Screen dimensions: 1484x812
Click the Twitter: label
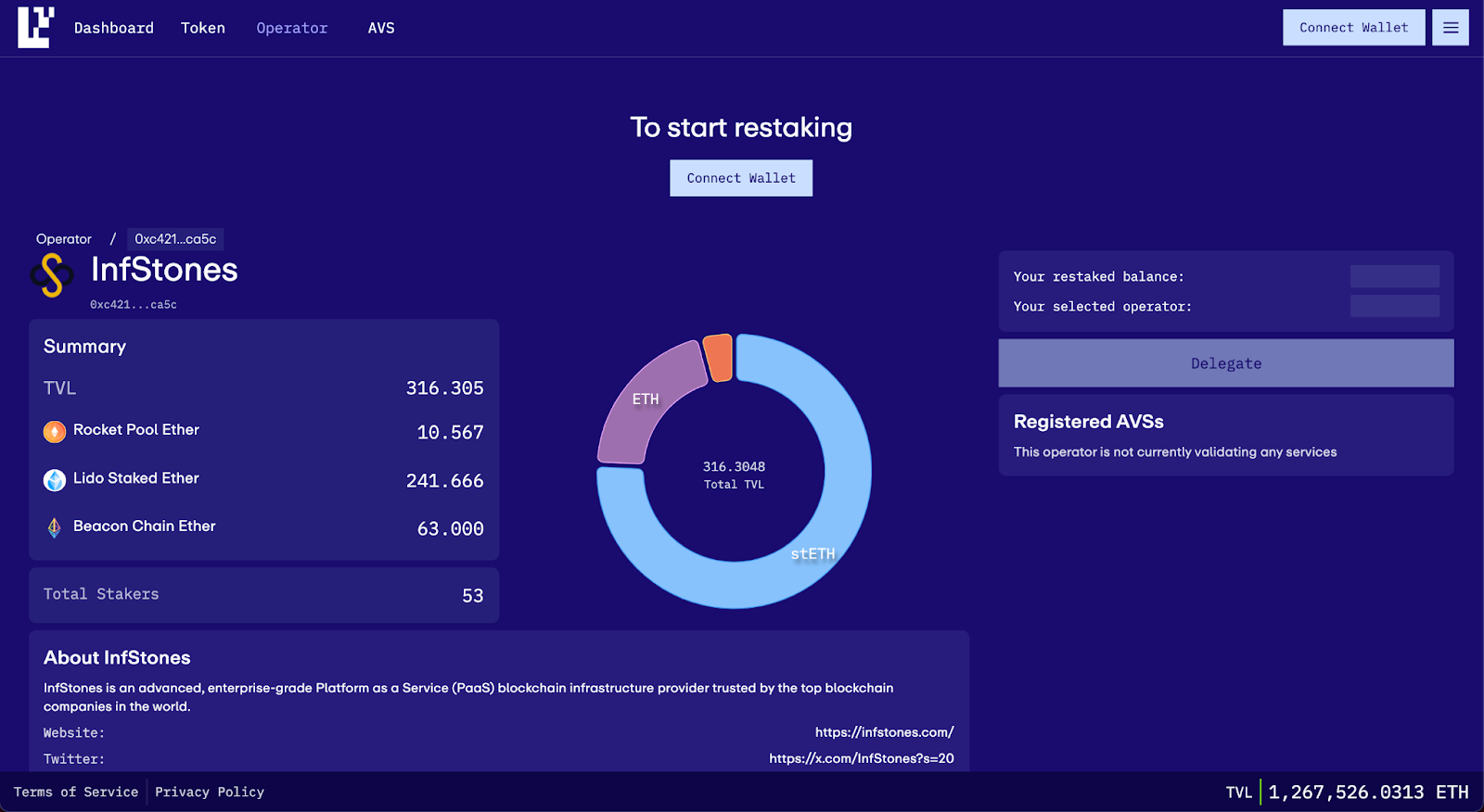point(74,759)
